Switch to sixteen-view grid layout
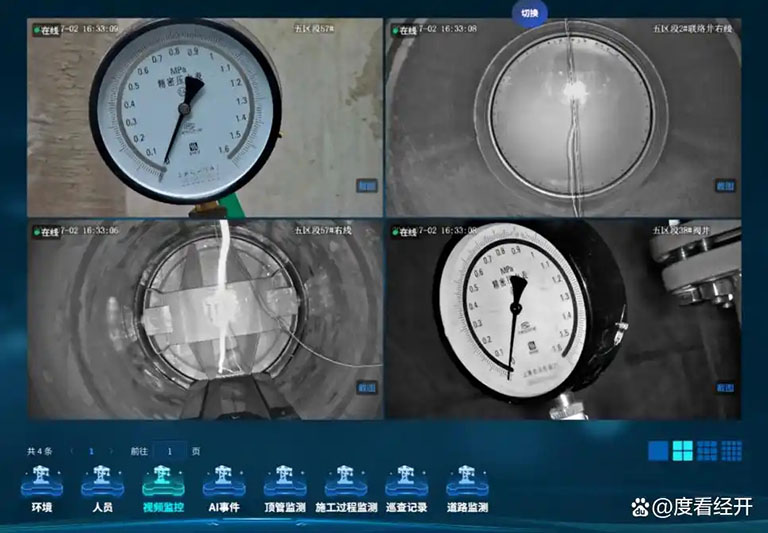The height and width of the screenshot is (533, 768). [732, 451]
